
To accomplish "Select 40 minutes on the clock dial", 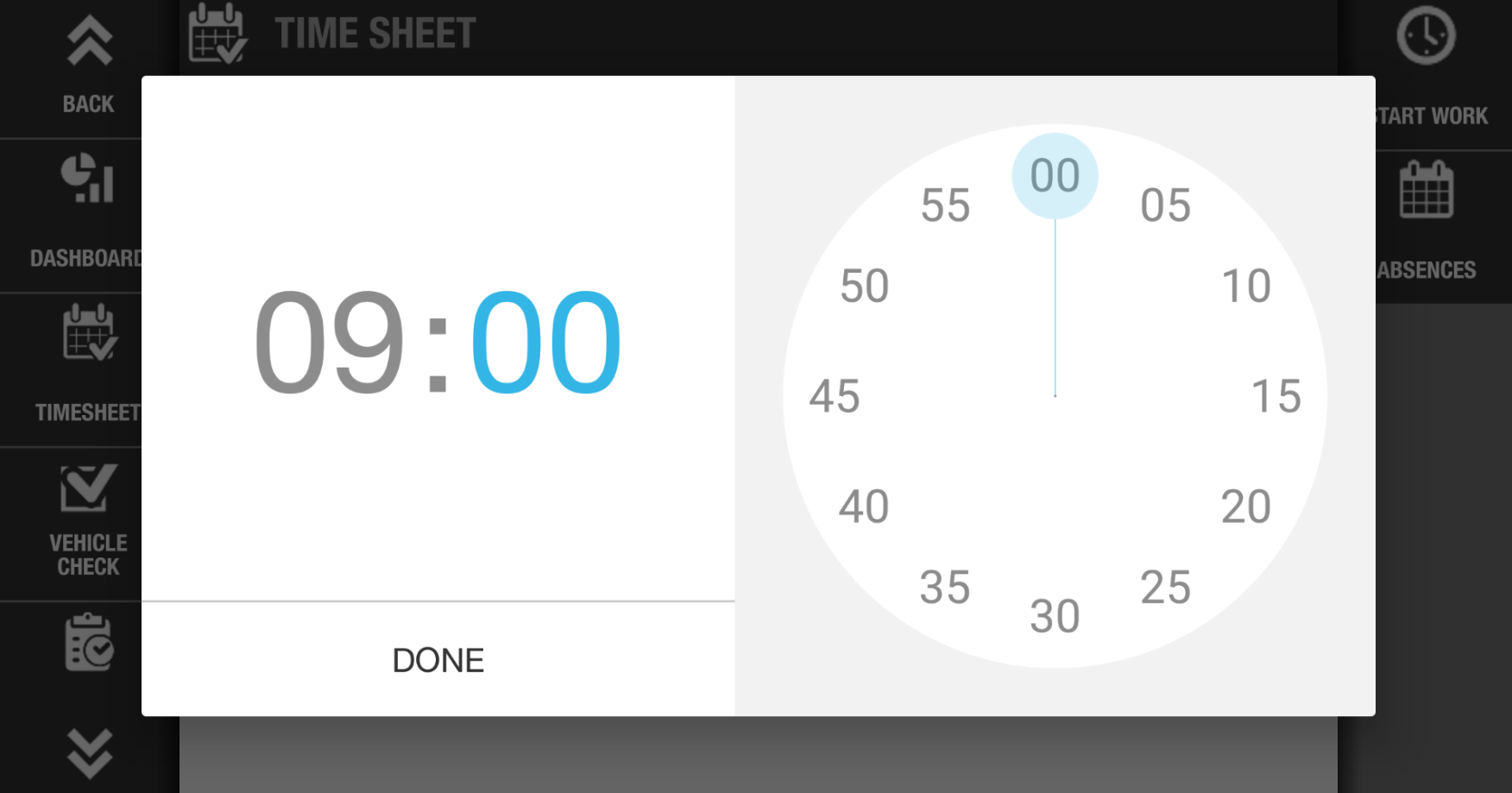I will pos(864,507).
